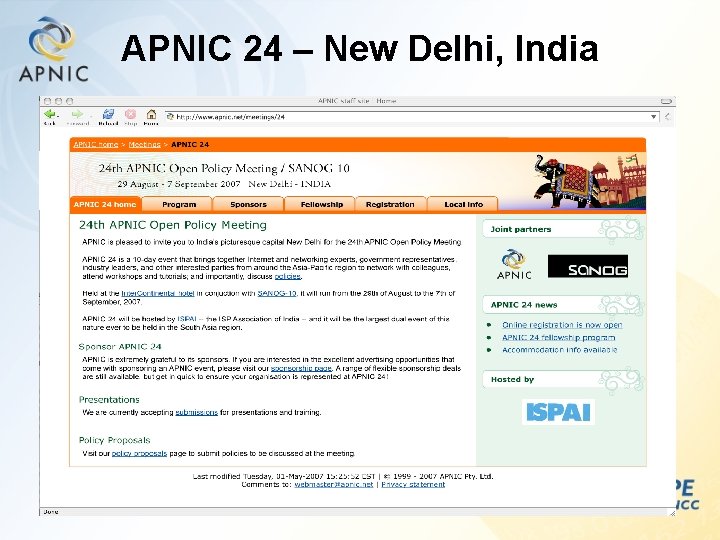
Task: Switch to the Fellowship tab
Action: pos(321,204)
